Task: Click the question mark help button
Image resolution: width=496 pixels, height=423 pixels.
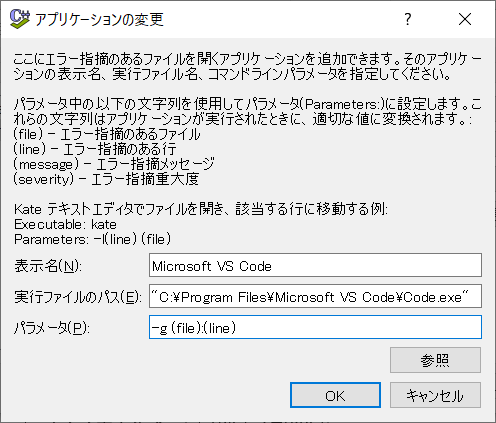Action: [408, 19]
